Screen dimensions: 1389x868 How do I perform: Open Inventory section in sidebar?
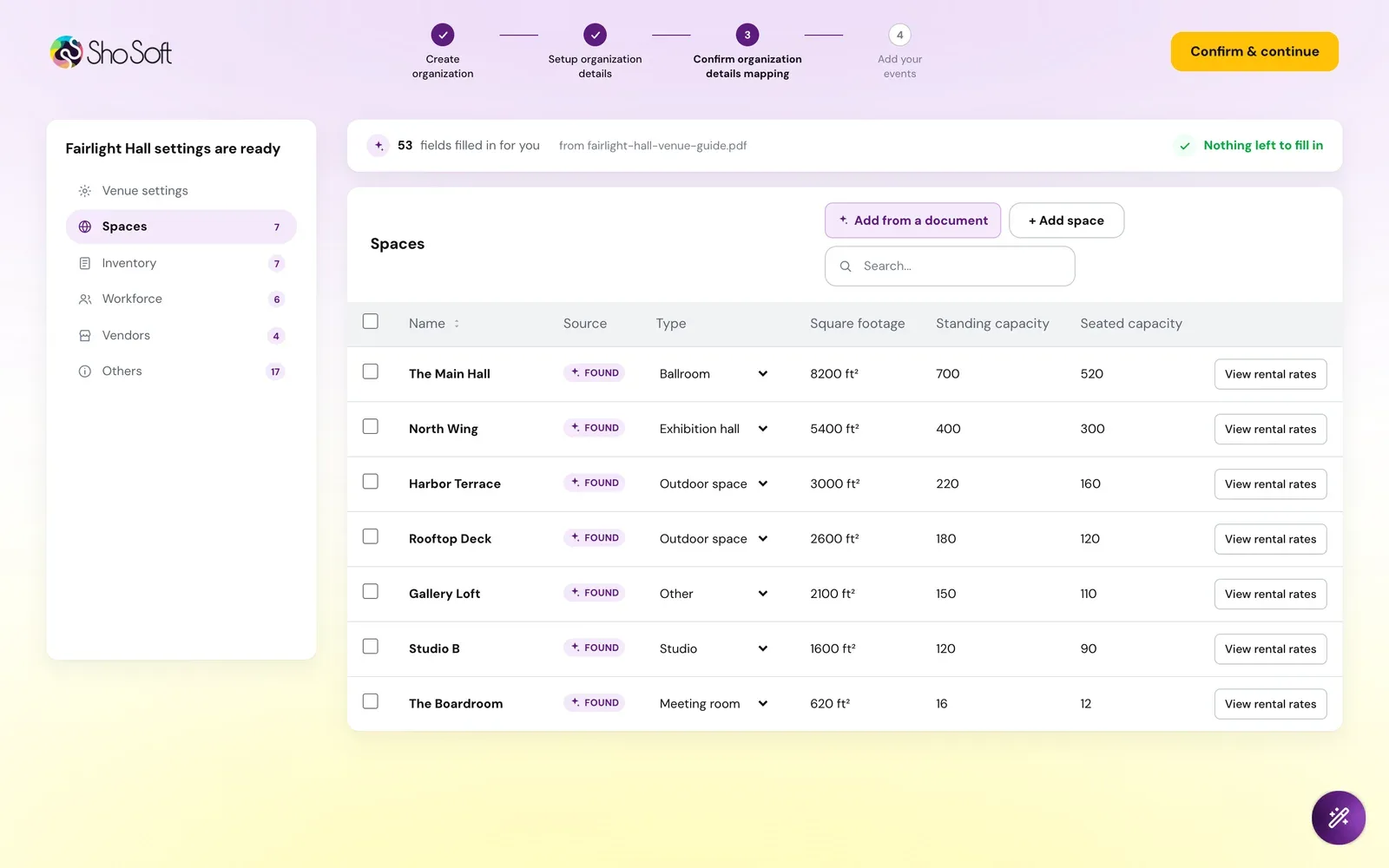(x=181, y=263)
